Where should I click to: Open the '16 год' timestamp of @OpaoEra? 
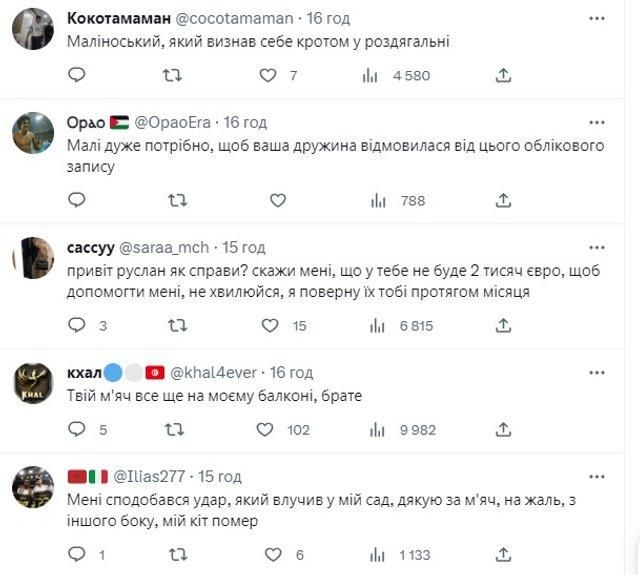[244, 122]
